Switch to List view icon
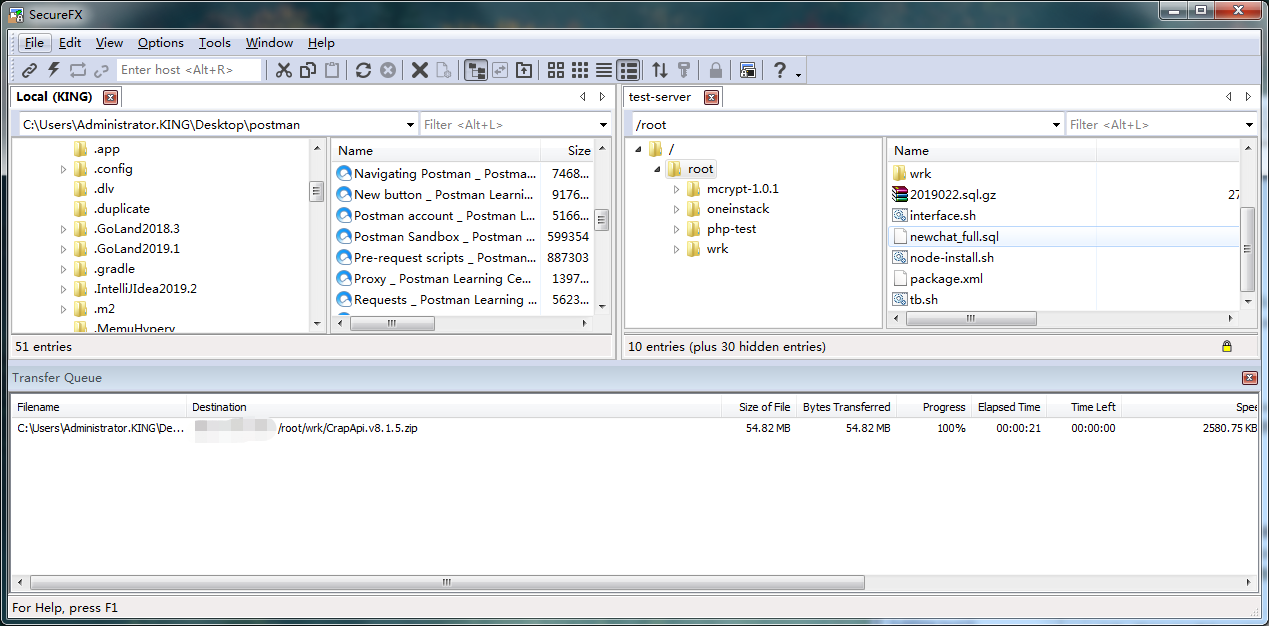 604,70
